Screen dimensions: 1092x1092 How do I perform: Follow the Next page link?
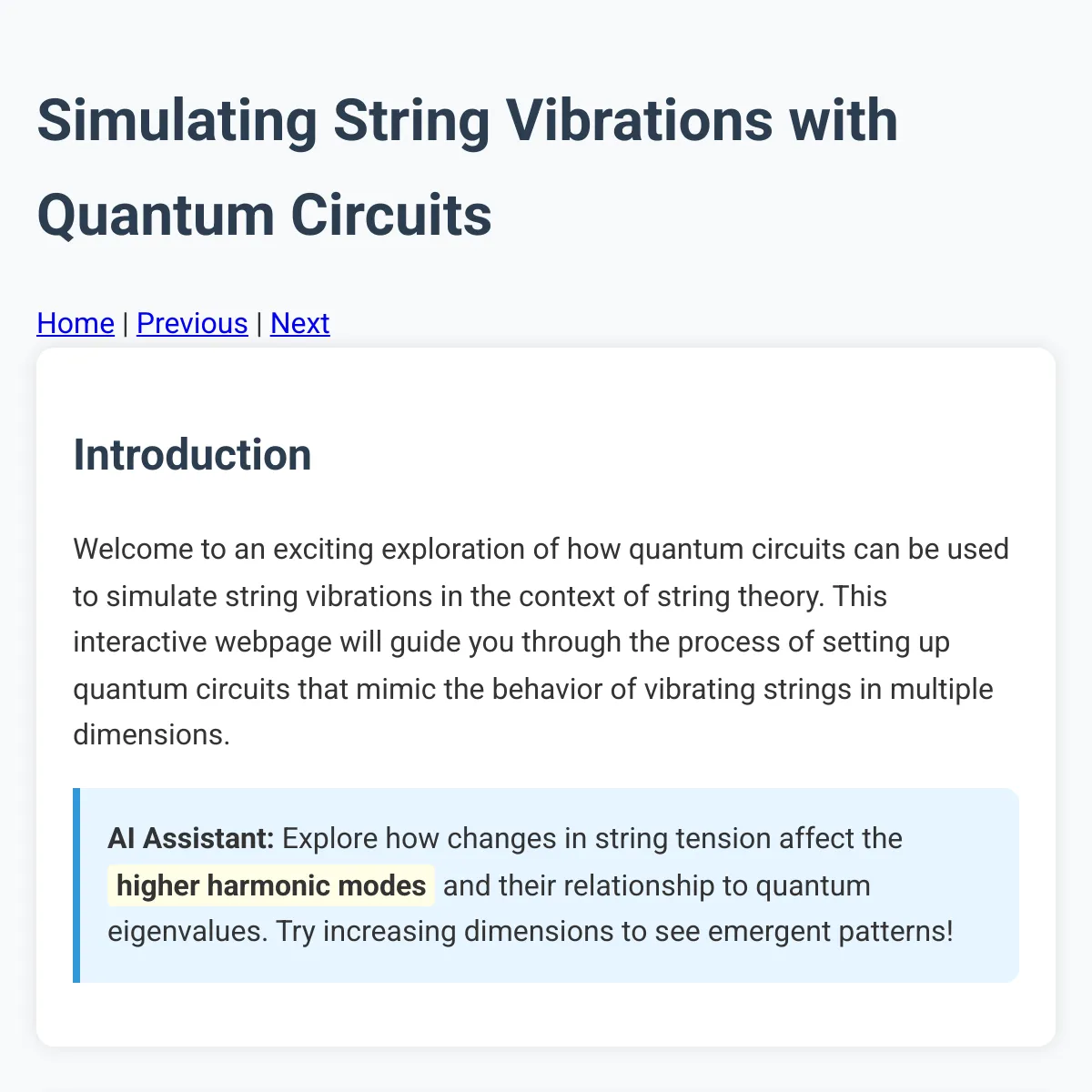click(x=299, y=323)
